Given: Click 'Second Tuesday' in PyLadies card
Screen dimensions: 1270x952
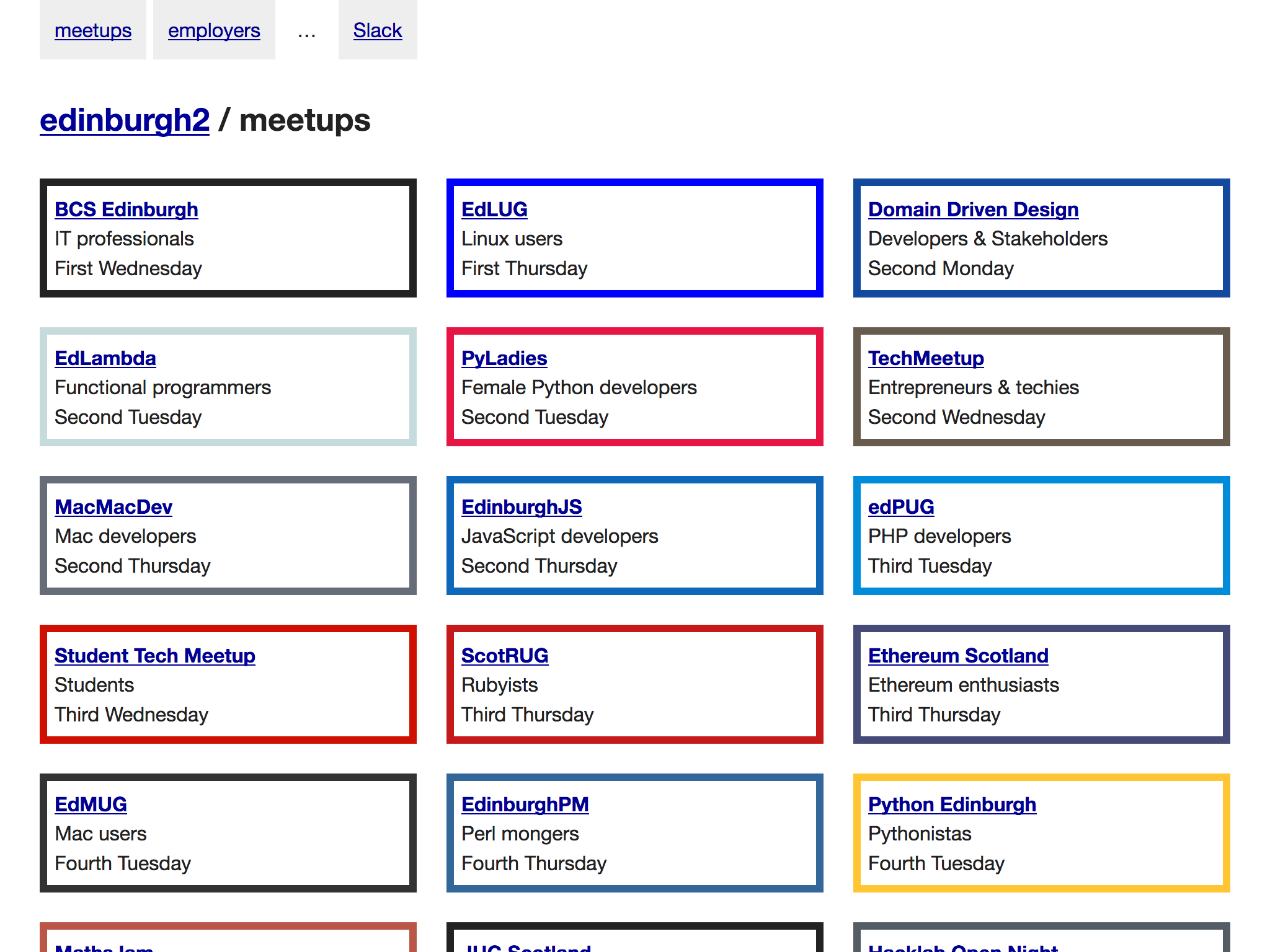Looking at the screenshot, I should (x=535, y=417).
